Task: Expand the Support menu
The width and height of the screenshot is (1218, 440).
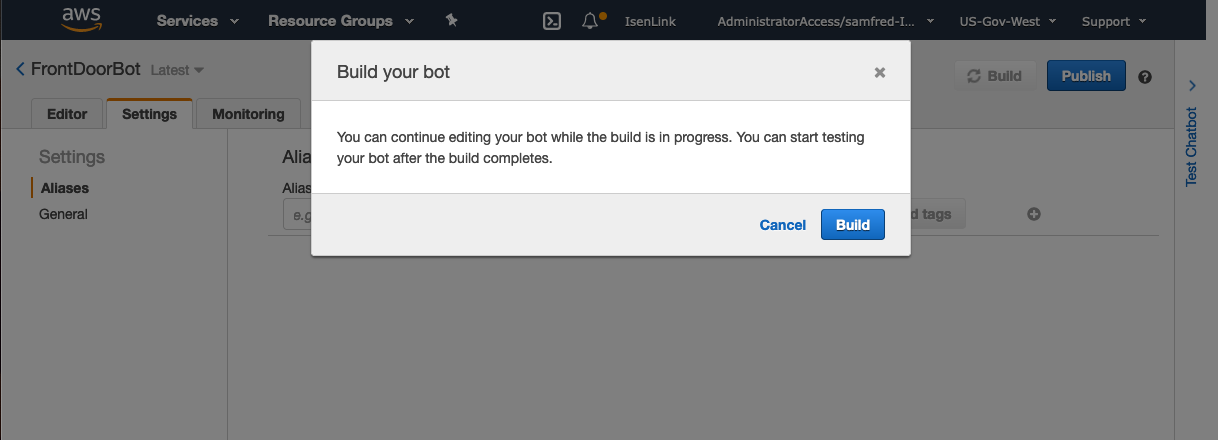Action: click(1114, 21)
